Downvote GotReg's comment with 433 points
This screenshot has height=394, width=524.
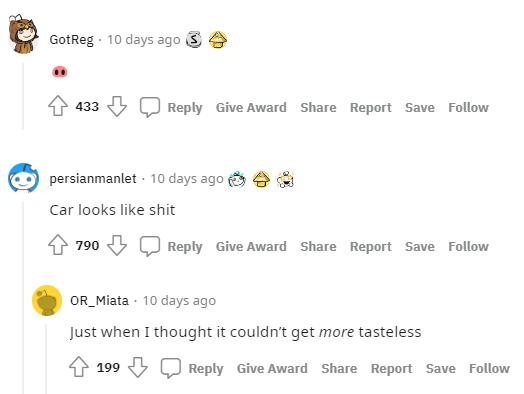tap(117, 106)
